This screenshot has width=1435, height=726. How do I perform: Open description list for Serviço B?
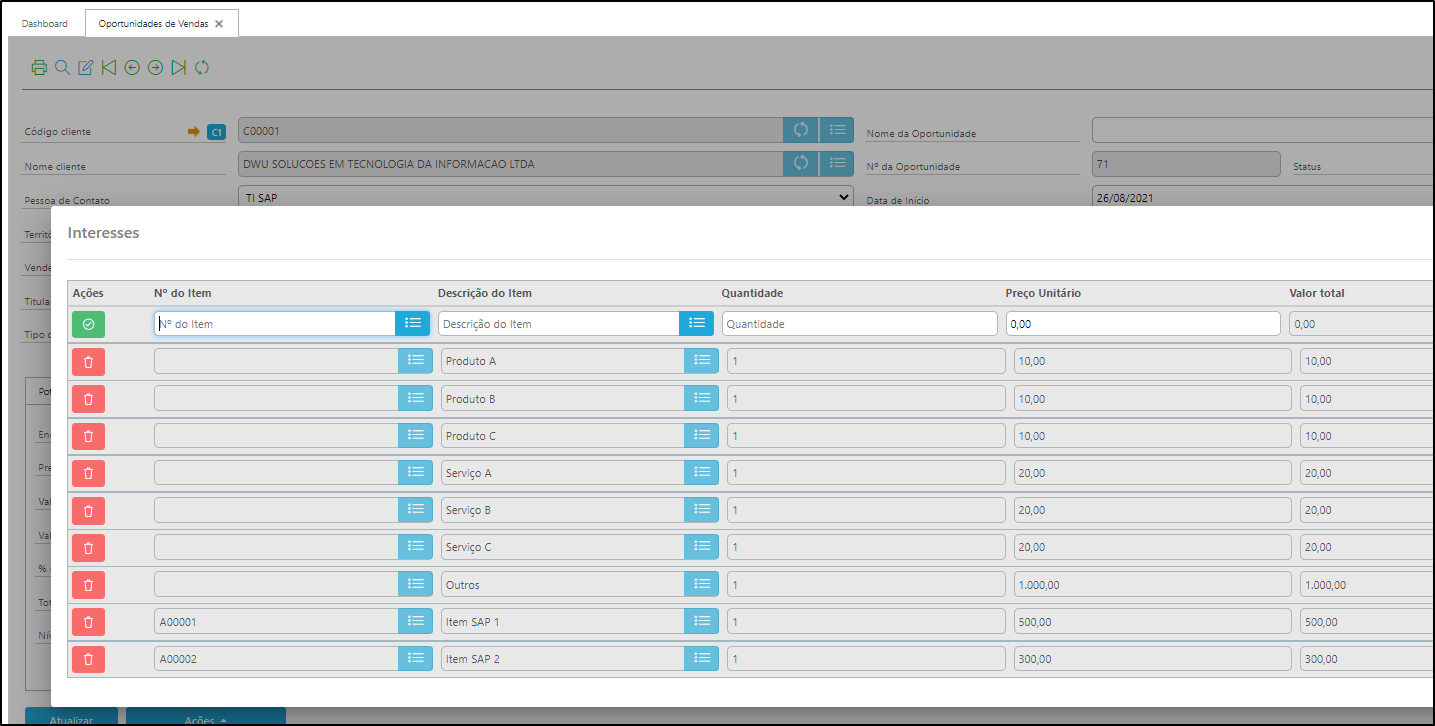(x=702, y=510)
